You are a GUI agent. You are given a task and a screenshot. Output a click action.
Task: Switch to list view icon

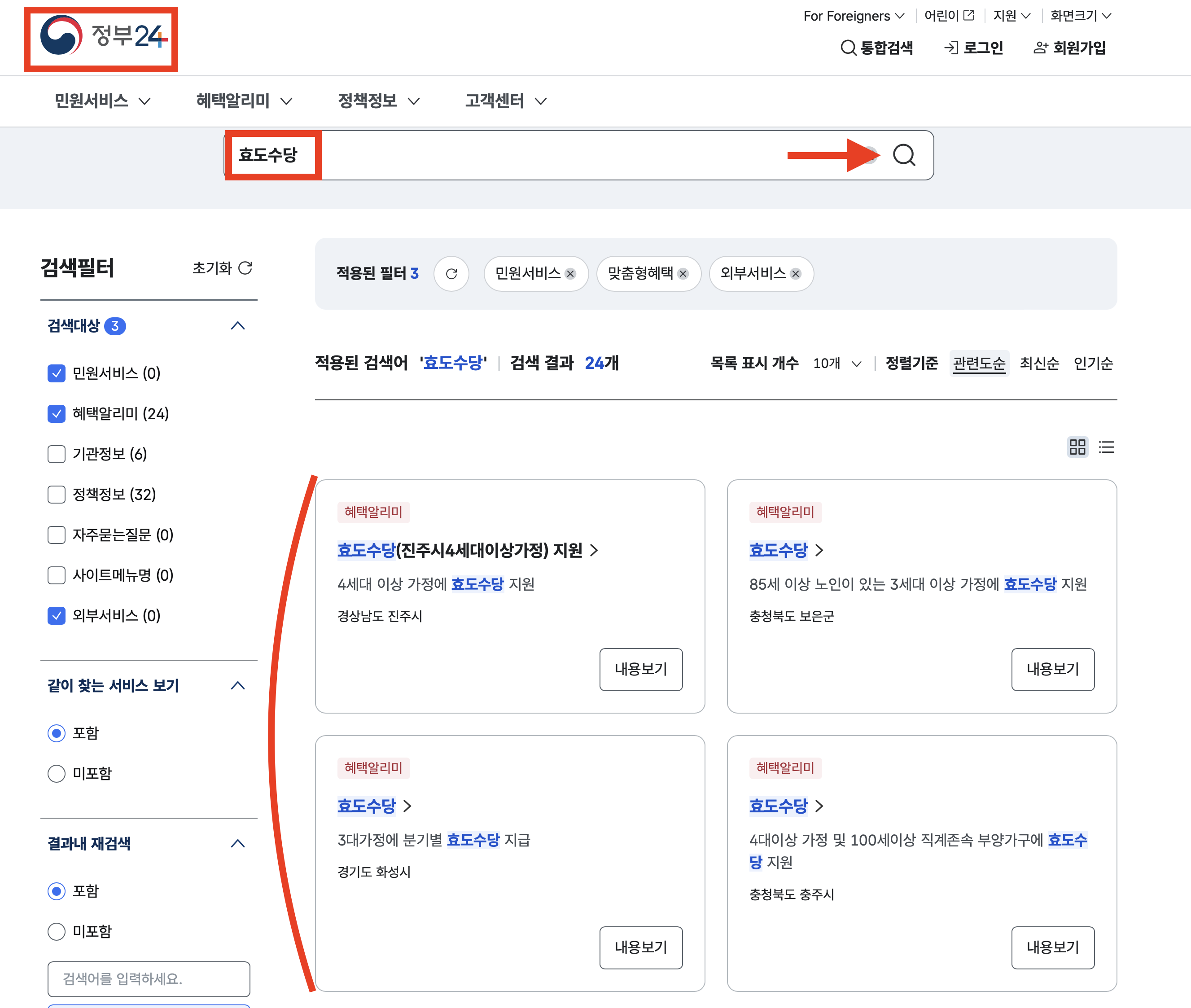[x=1107, y=447]
